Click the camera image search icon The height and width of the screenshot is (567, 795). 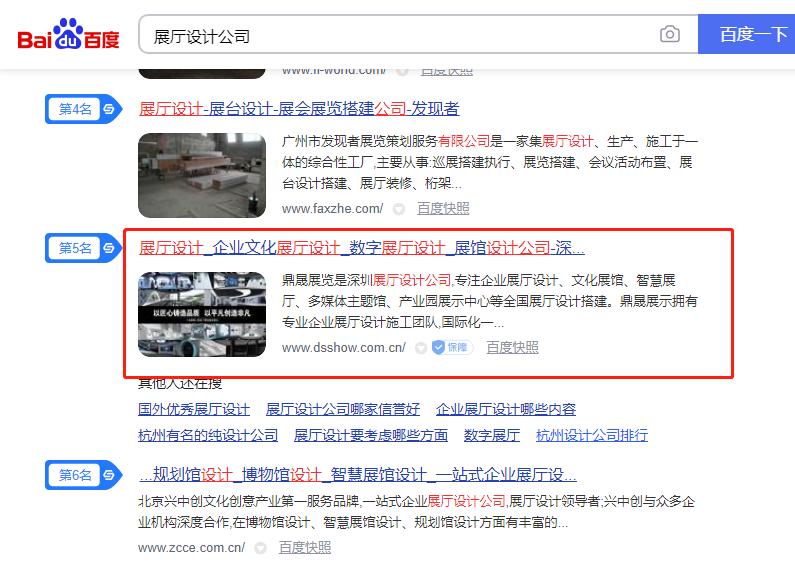[670, 34]
